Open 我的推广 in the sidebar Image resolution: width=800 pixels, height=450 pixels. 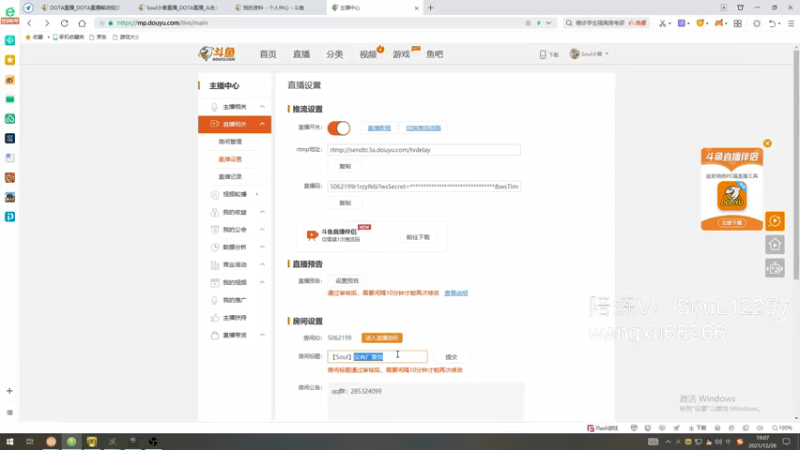235,300
